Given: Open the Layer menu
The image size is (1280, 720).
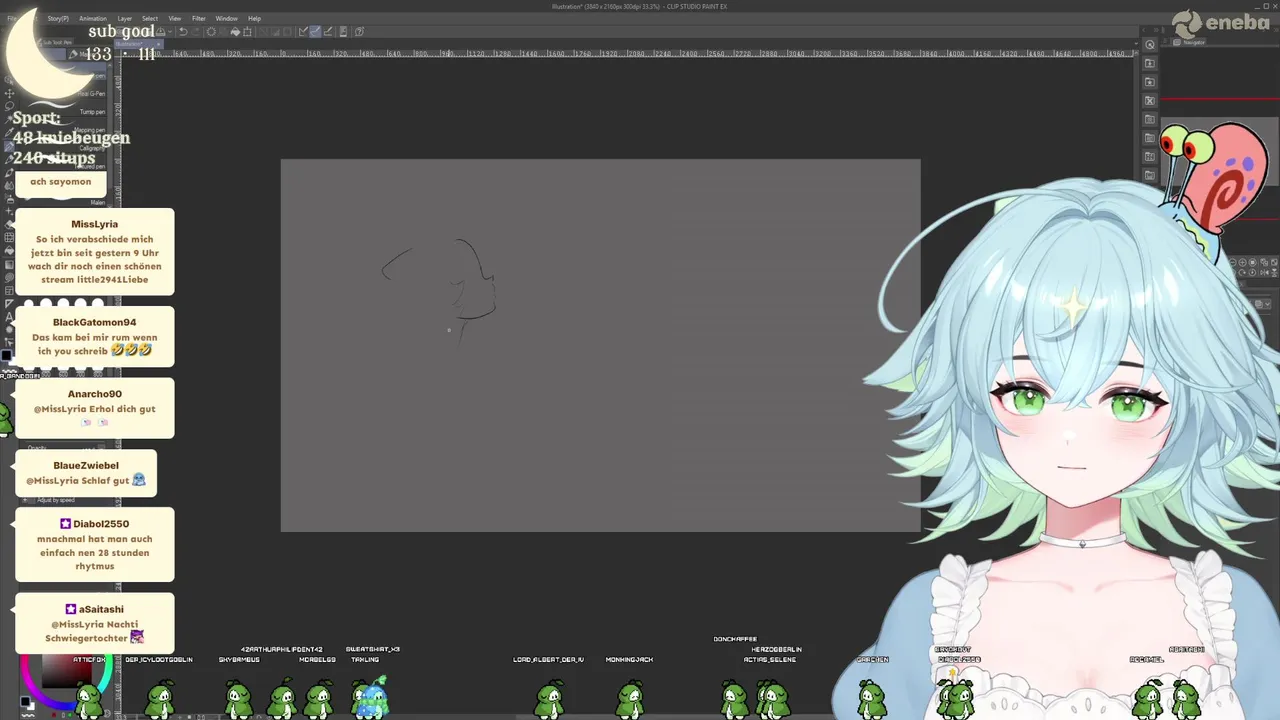Looking at the screenshot, I should 125,18.
